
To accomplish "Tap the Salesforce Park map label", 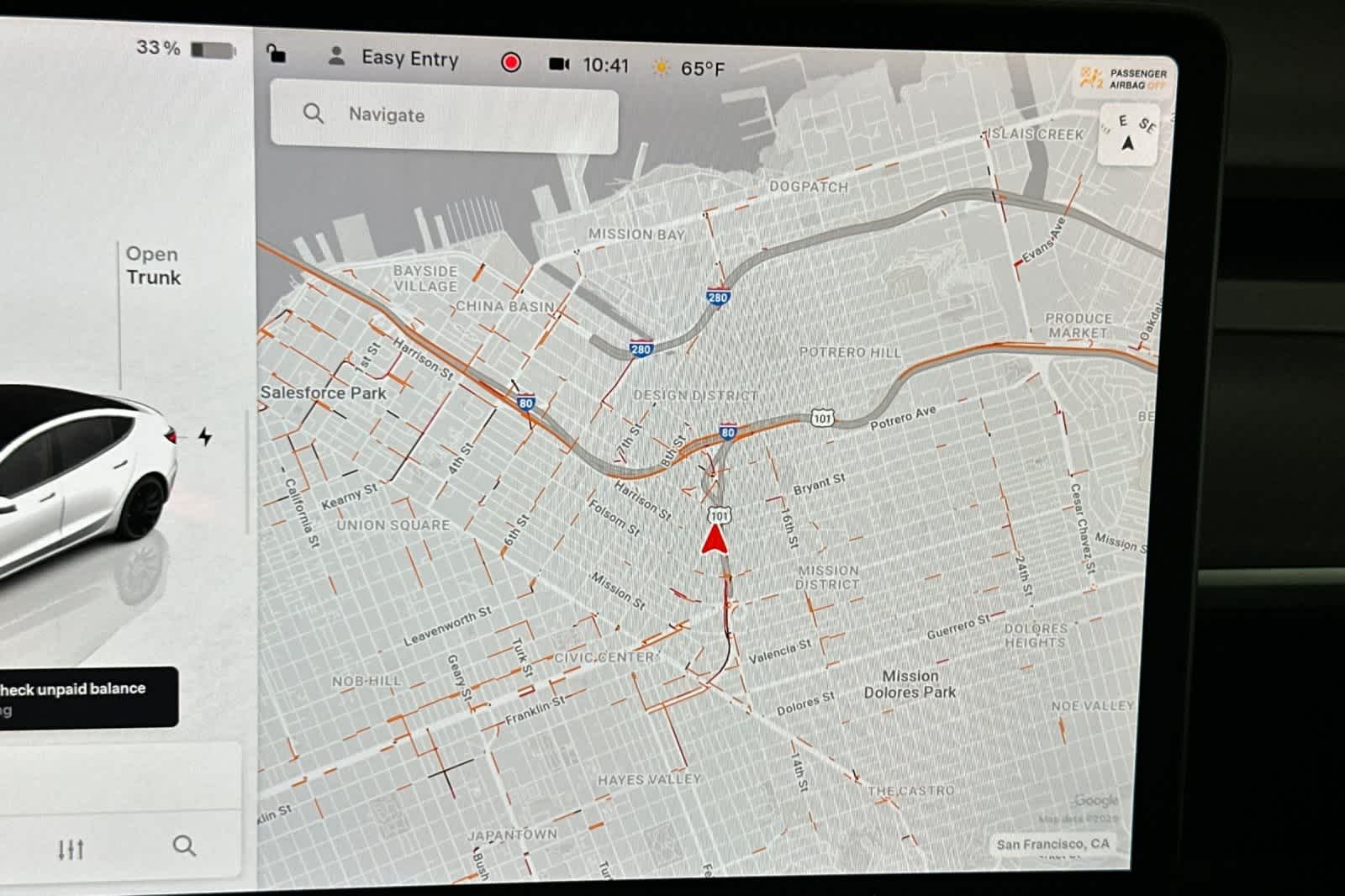I will point(323,393).
